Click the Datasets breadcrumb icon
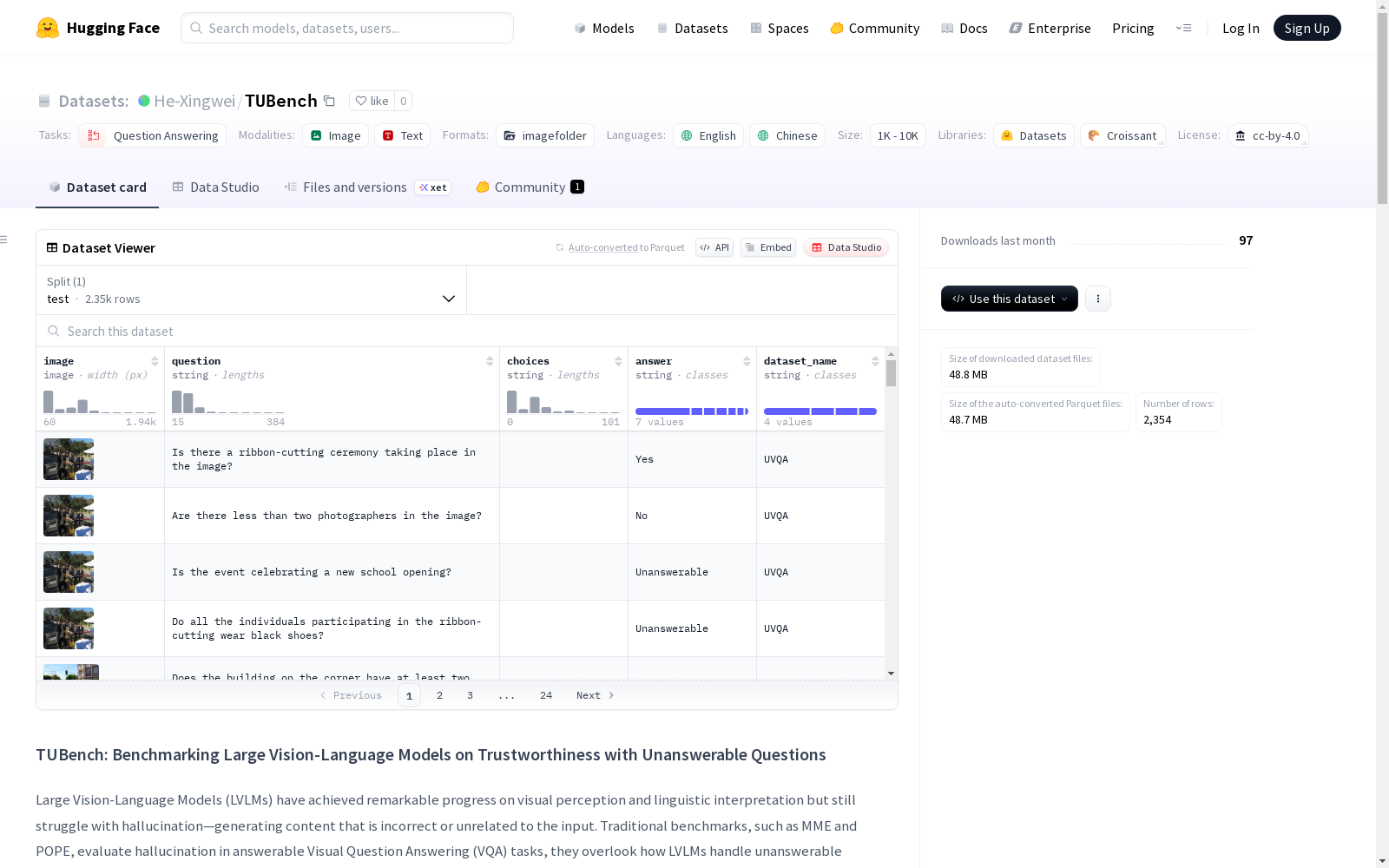 (44, 101)
